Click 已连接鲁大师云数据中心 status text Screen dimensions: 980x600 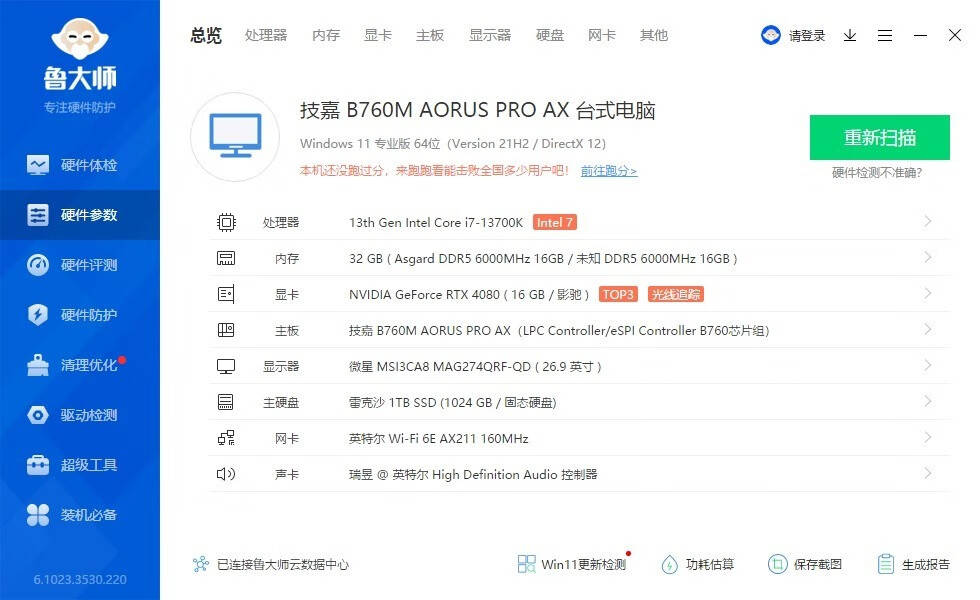pos(282,565)
